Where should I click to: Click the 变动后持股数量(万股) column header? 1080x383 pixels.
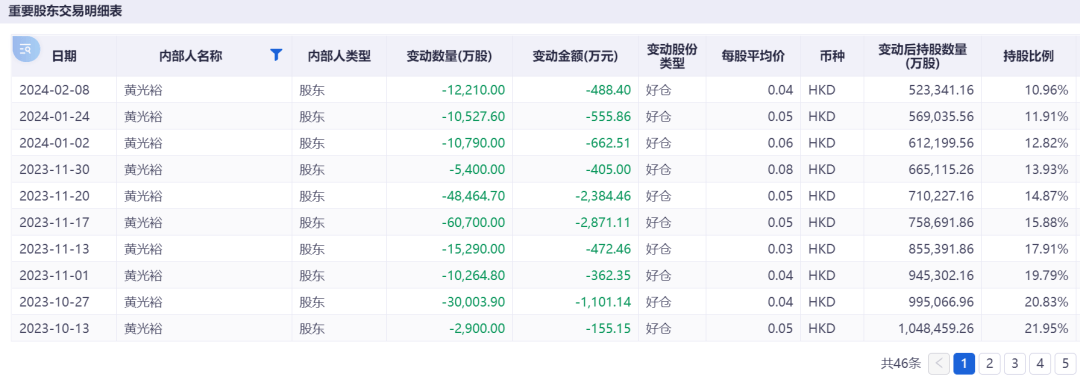point(923,56)
